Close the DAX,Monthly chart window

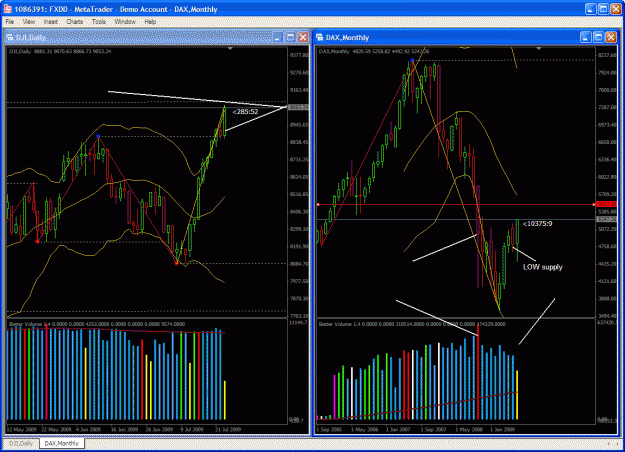coord(611,37)
